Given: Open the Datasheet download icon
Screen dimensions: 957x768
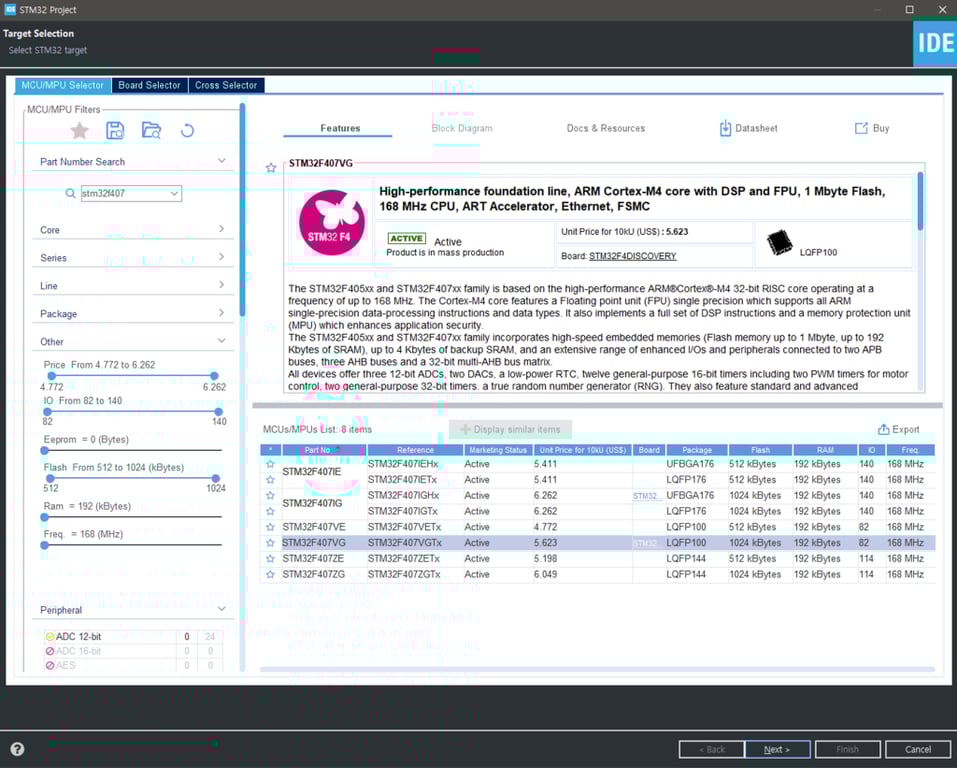Looking at the screenshot, I should [x=725, y=128].
